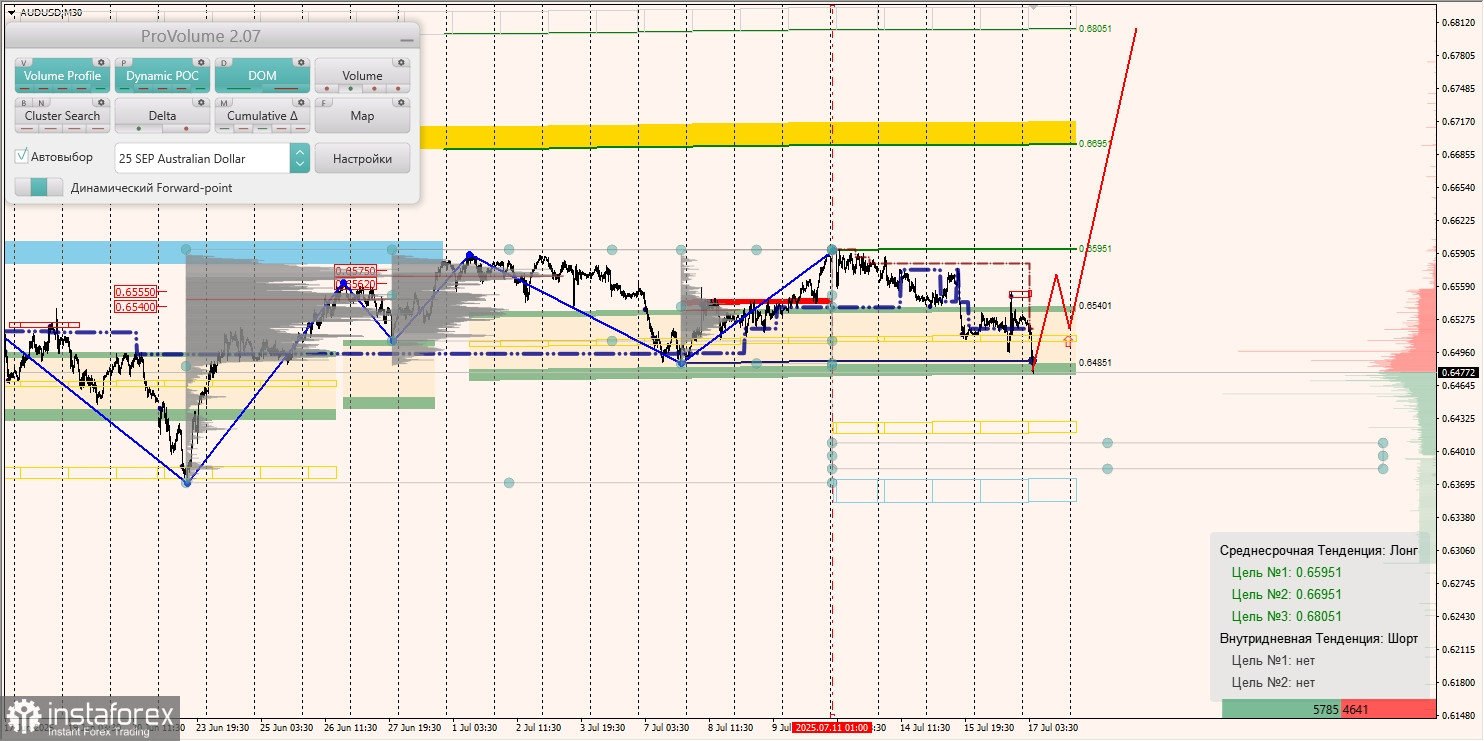Open Dynamic POC gear settings
1484x741 pixels.
(200, 62)
